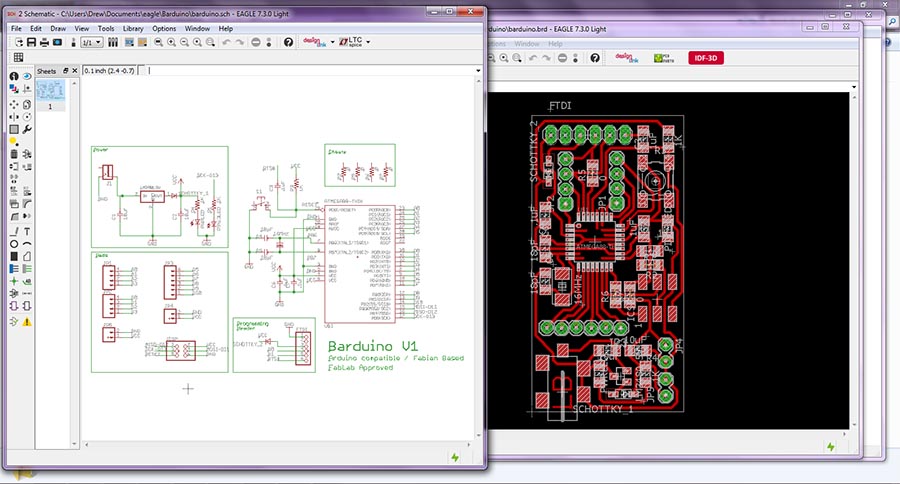The height and width of the screenshot is (484, 900).
Task: Select the Group tool
Action: (x=14, y=129)
